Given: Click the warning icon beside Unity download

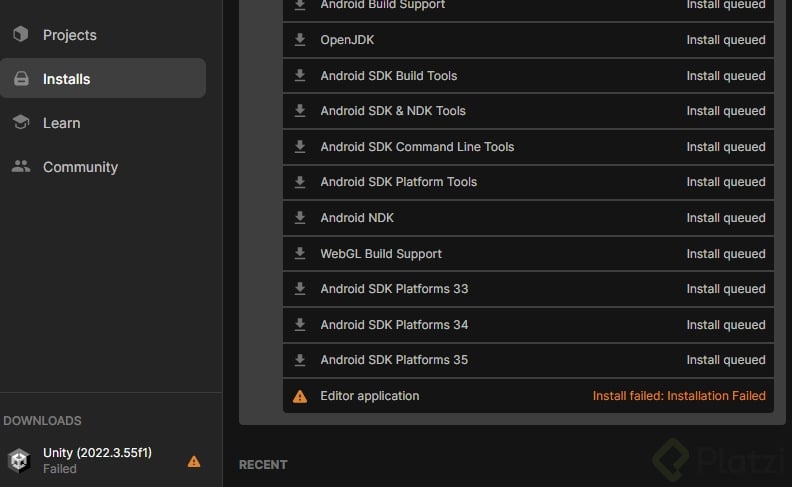Looking at the screenshot, I should (x=194, y=461).
